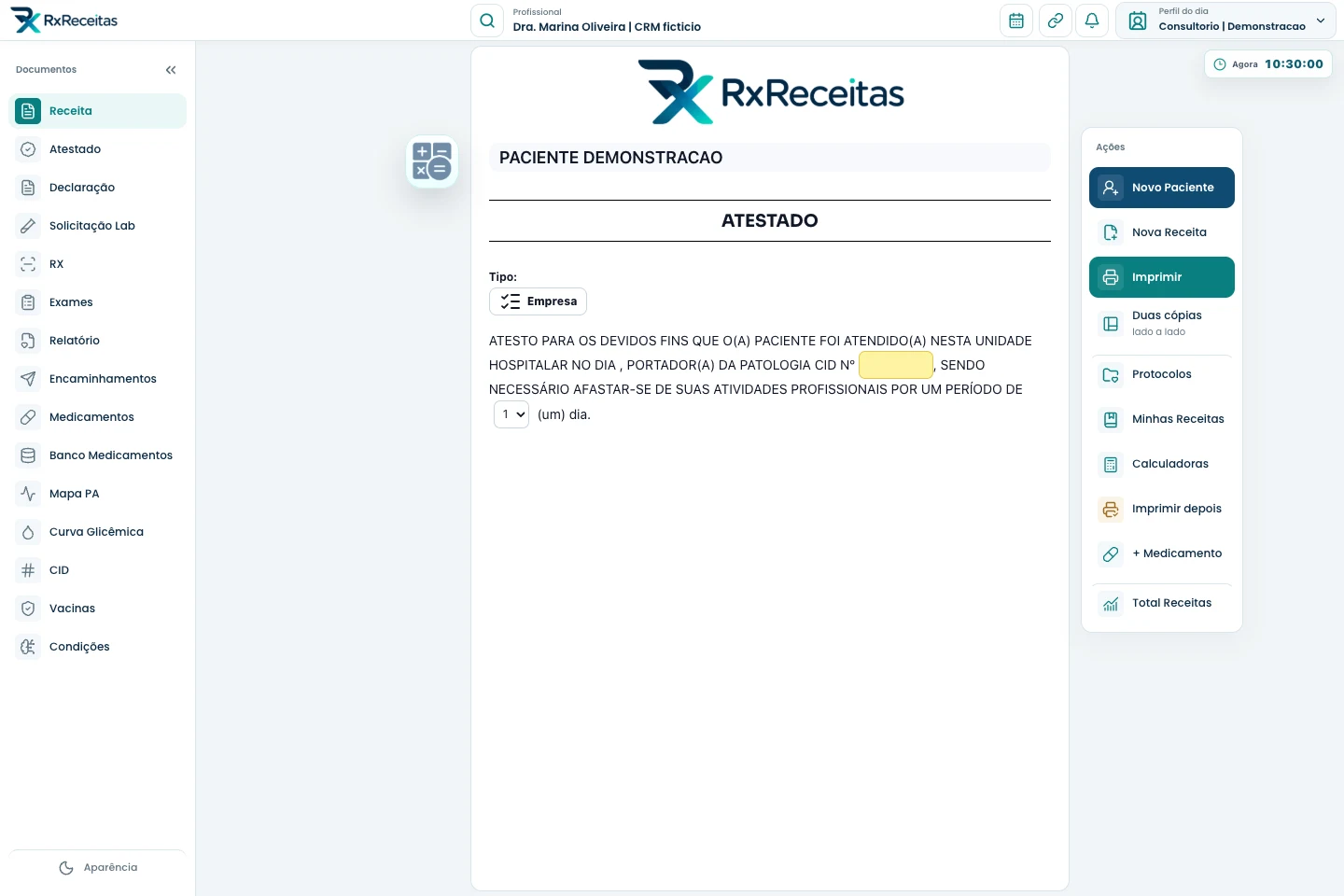Click the Relatório document icon
This screenshot has height=896, width=1344.
pos(28,341)
